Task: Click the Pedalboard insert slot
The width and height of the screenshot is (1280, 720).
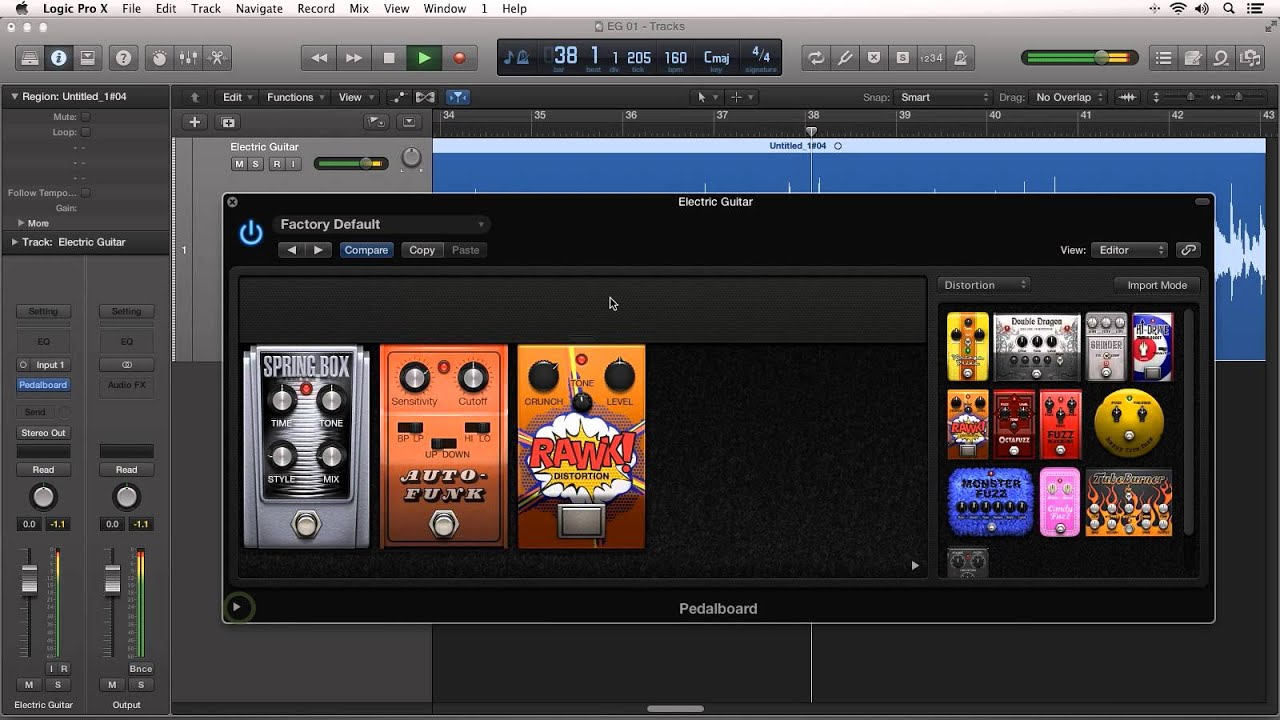Action: (x=43, y=385)
